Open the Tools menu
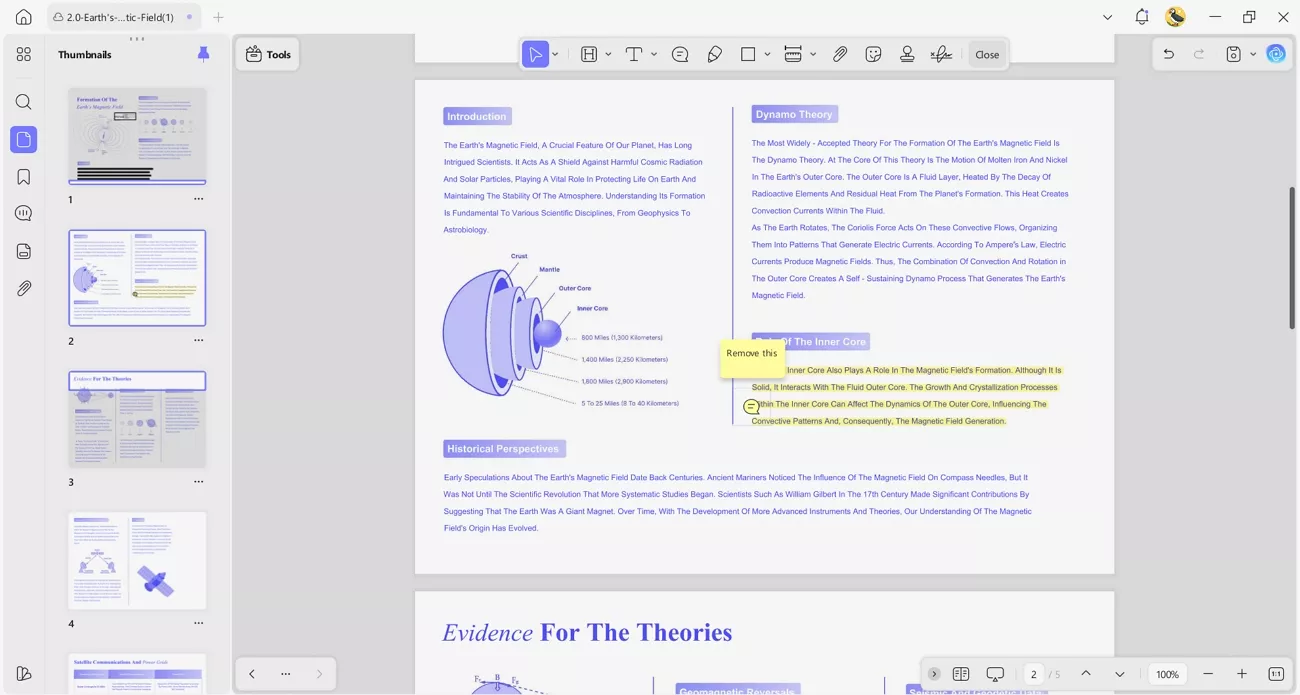Image resolution: width=1300 pixels, height=695 pixels. coord(267,54)
